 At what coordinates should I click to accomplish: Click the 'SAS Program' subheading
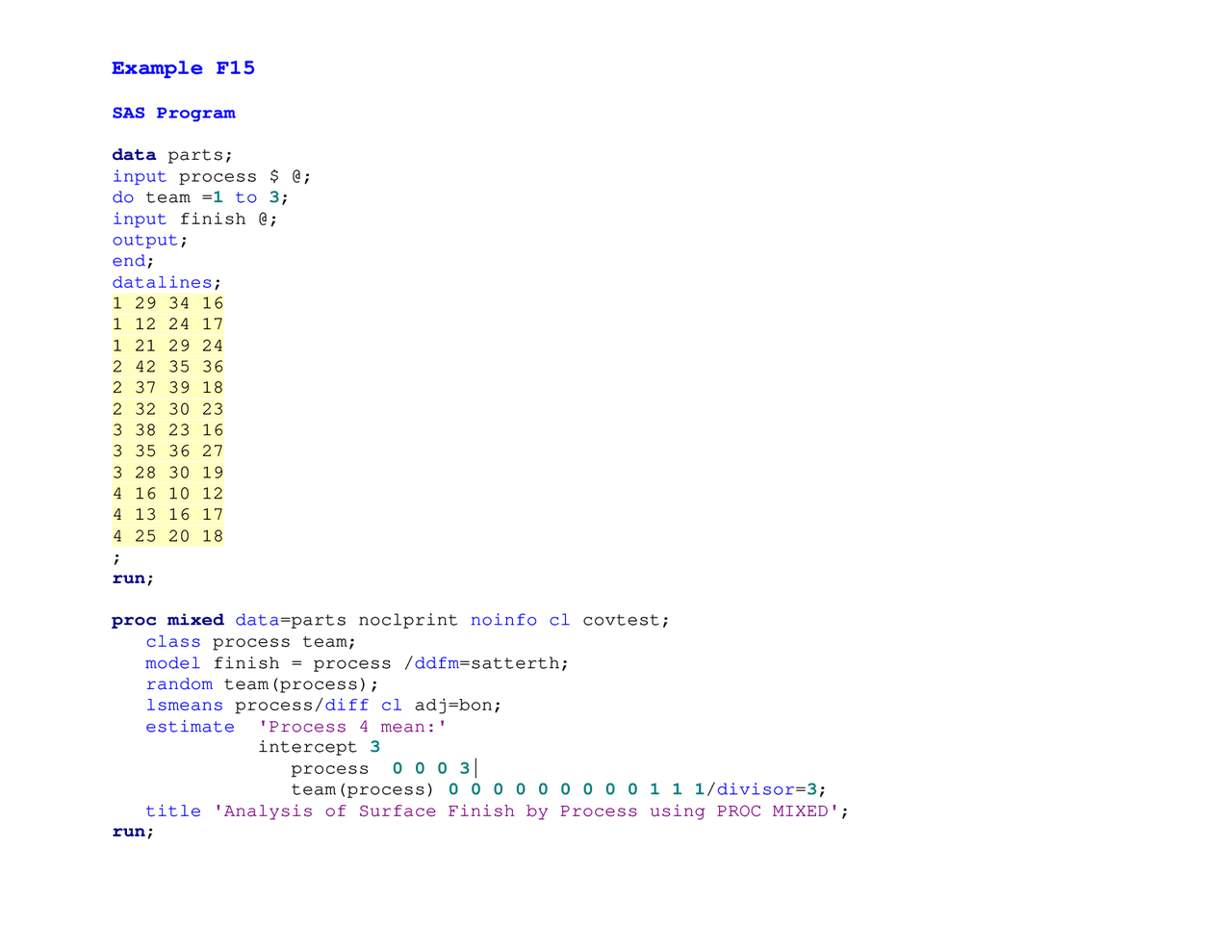[173, 114]
